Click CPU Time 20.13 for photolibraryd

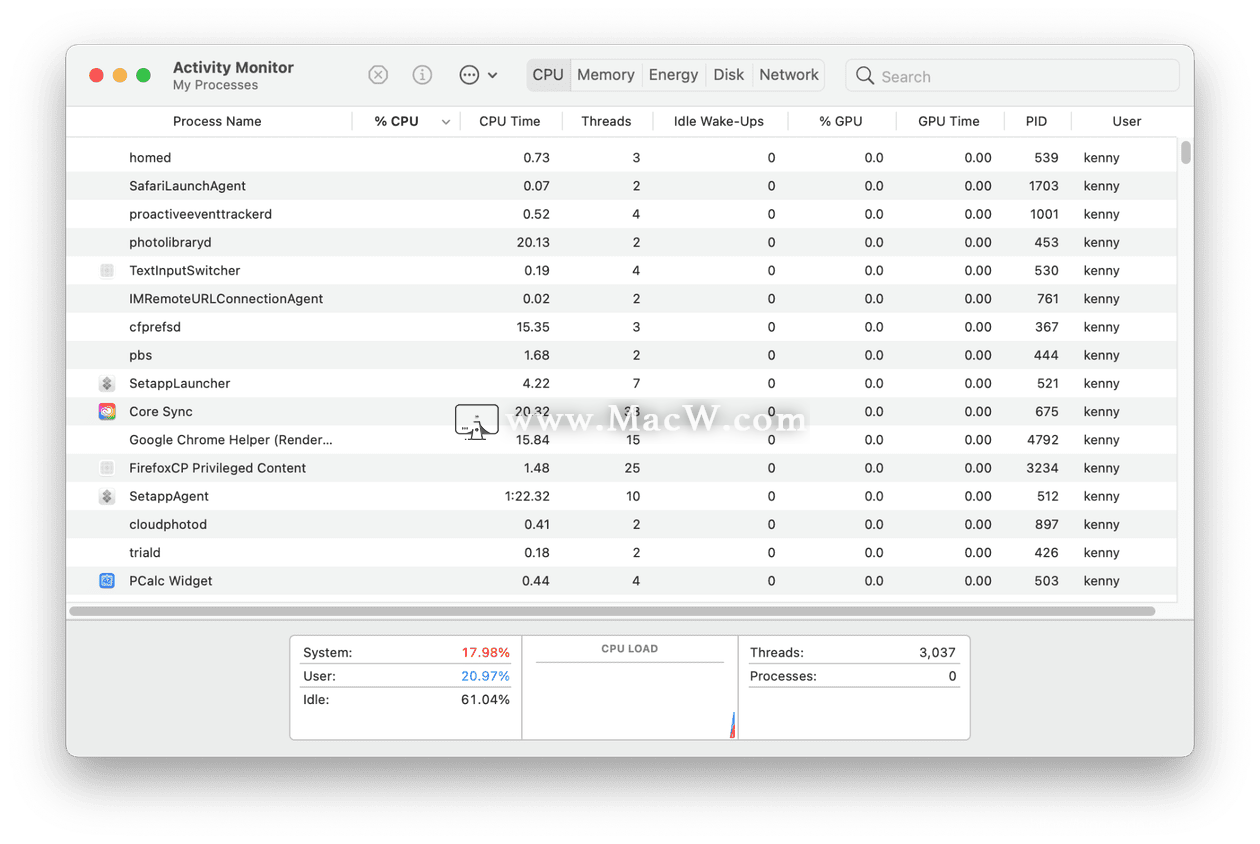[x=533, y=243]
